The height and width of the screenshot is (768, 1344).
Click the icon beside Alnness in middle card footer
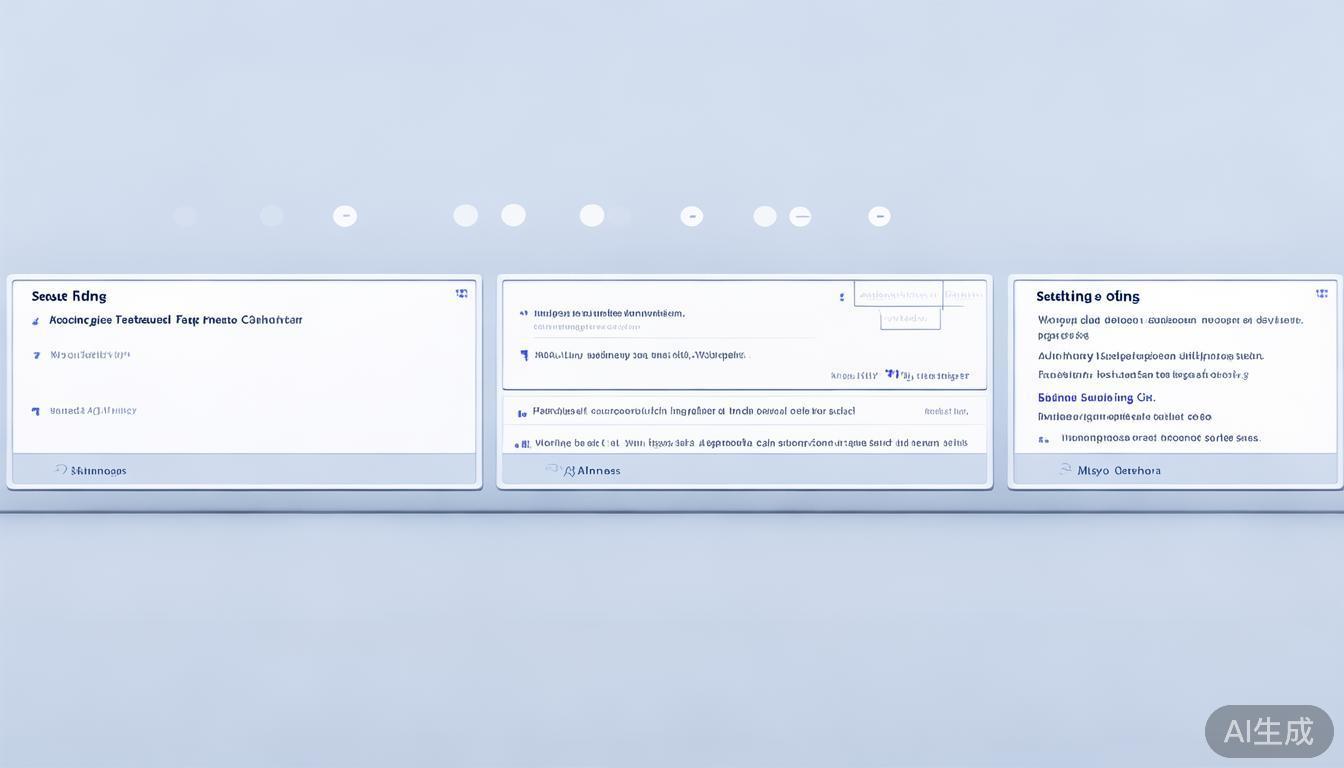coord(552,469)
